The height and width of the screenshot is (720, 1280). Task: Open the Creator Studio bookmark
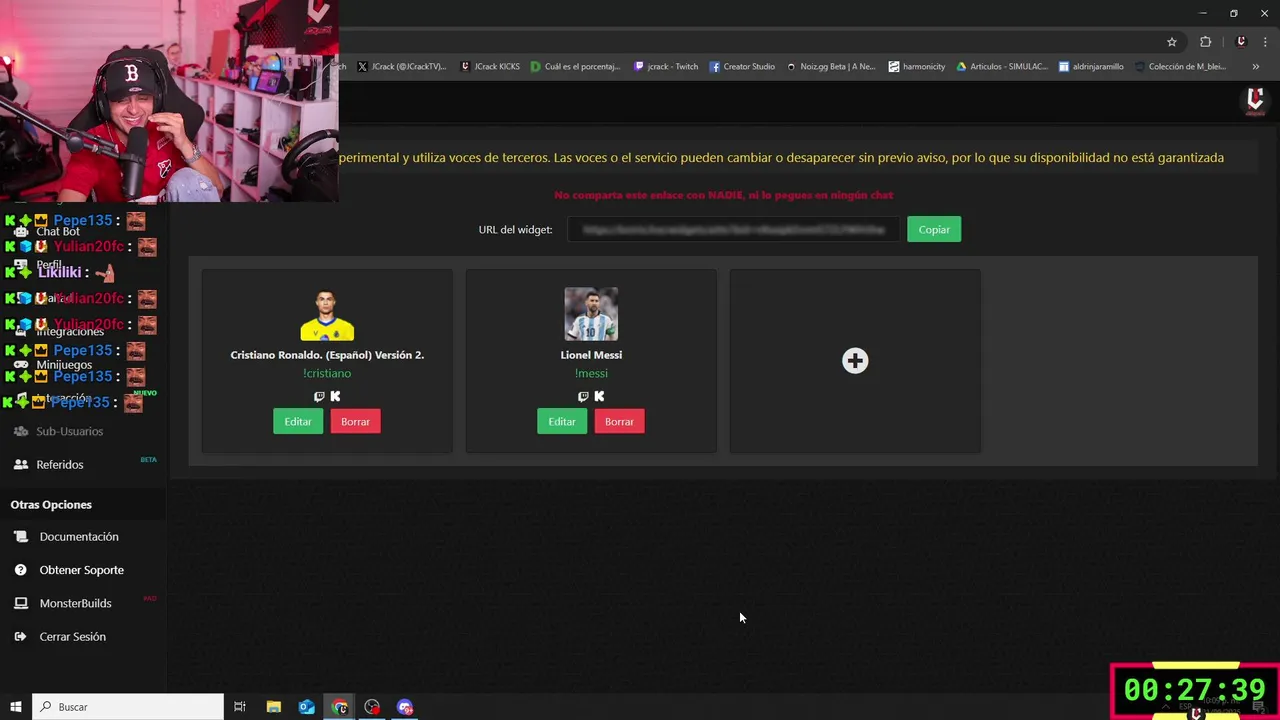(x=742, y=67)
